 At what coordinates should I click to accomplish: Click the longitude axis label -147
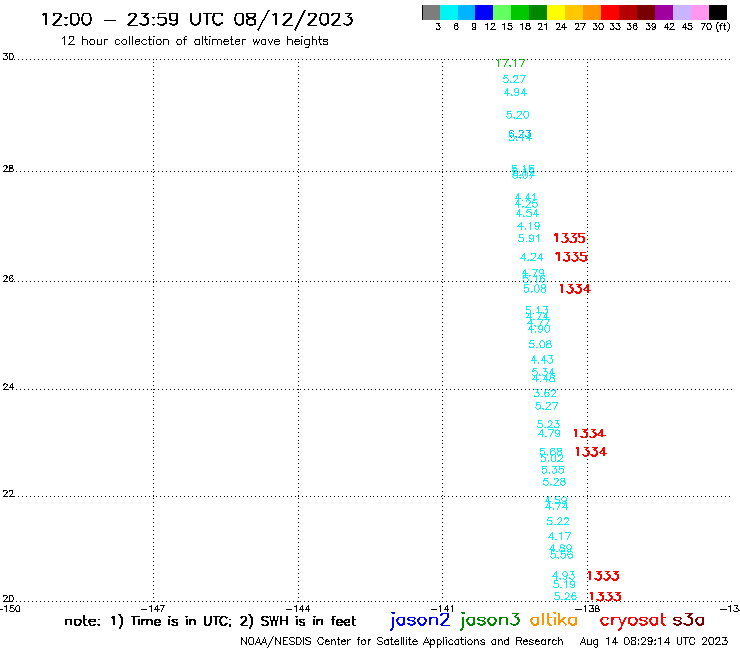pos(153,609)
